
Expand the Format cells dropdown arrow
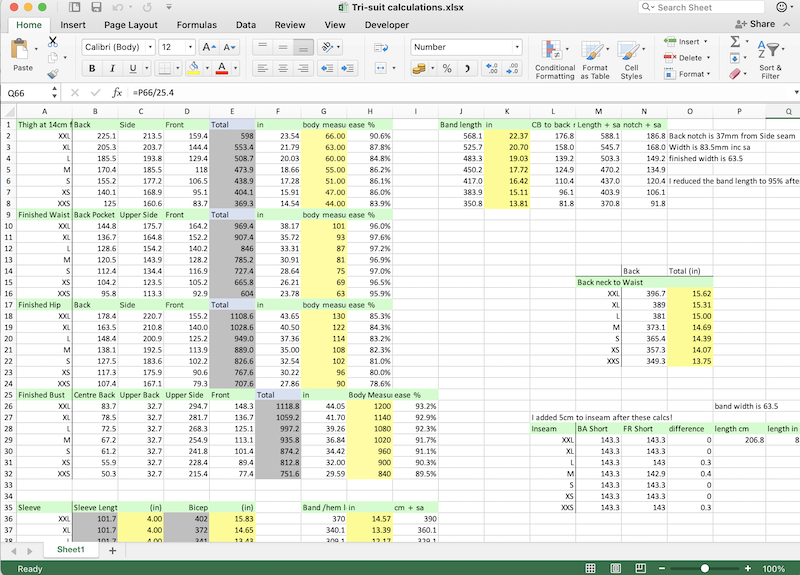(709, 74)
